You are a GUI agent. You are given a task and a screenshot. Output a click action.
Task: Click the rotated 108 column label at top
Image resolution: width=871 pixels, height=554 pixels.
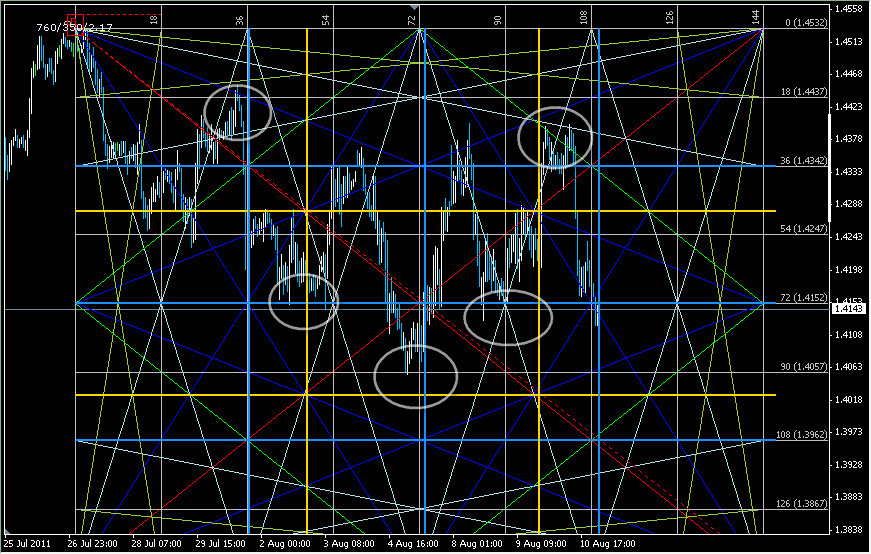583,18
